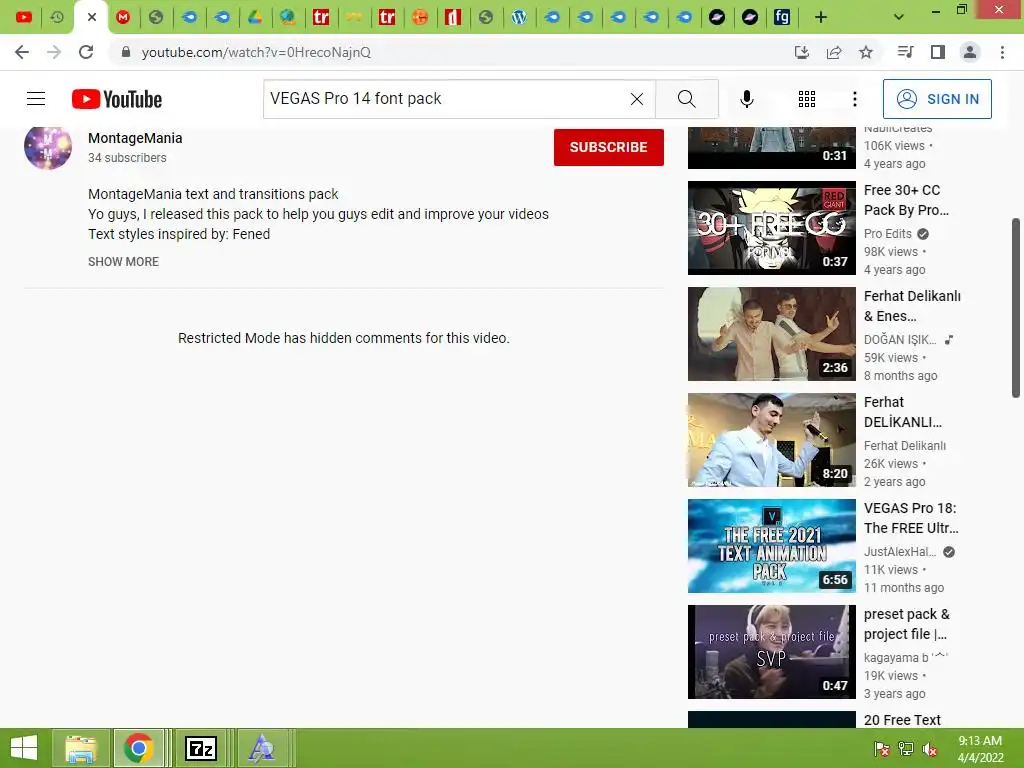The width and height of the screenshot is (1024, 768).
Task: Open the 2:36 Ferhat Delikanlı & Enes thumbnail
Action: [x=771, y=334]
